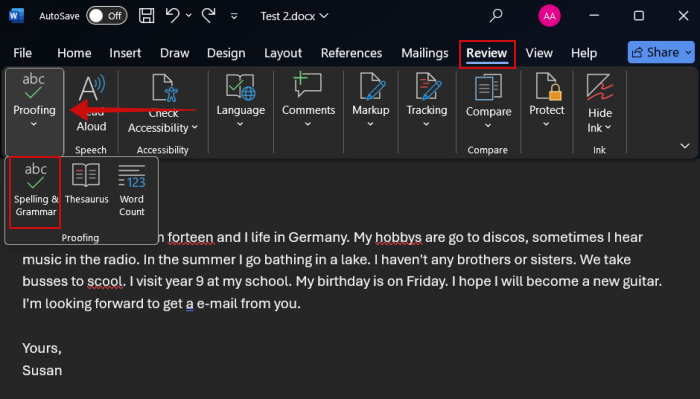
Task: Save the document with the disk icon
Action: coord(146,16)
